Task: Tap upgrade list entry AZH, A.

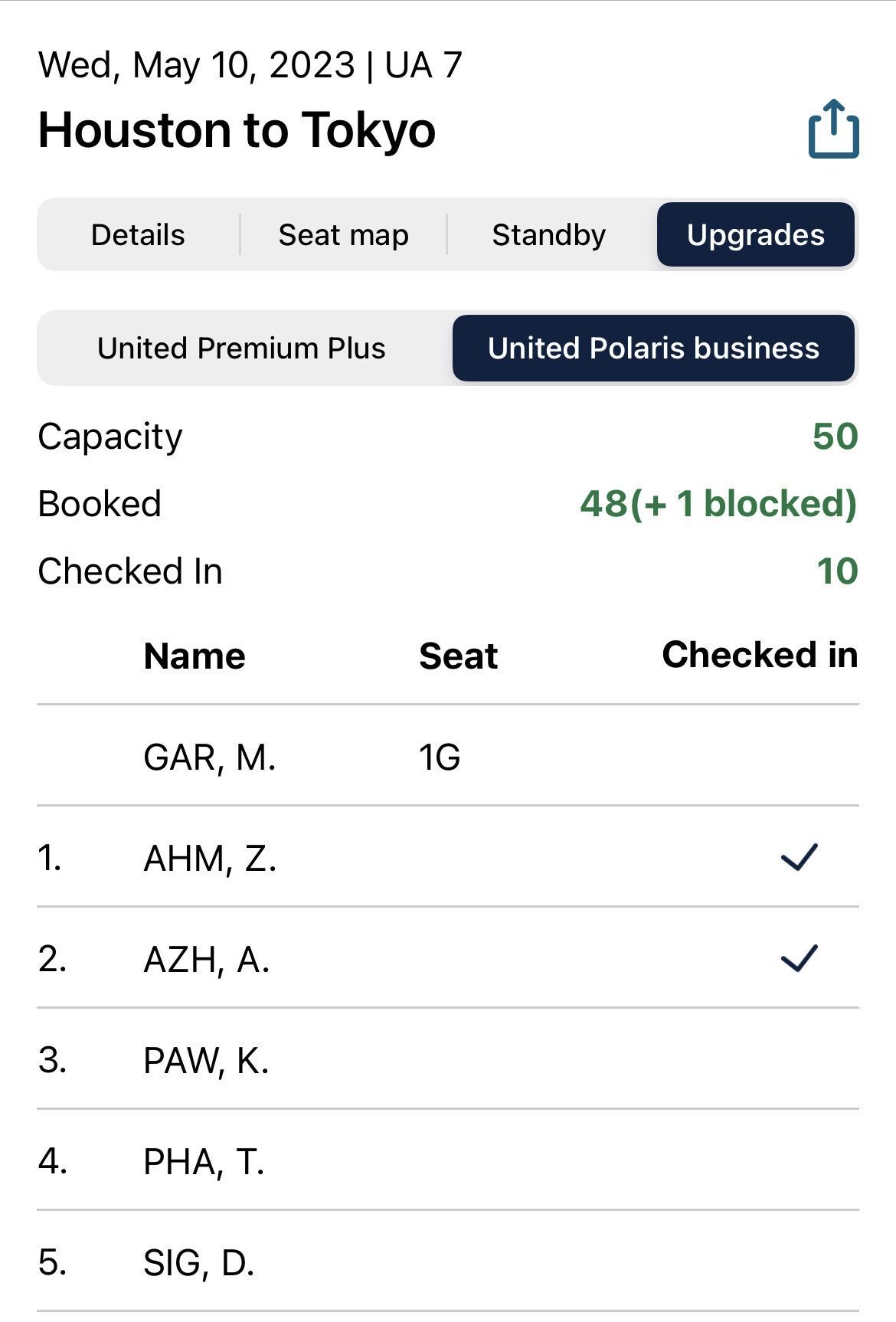Action: tap(207, 960)
